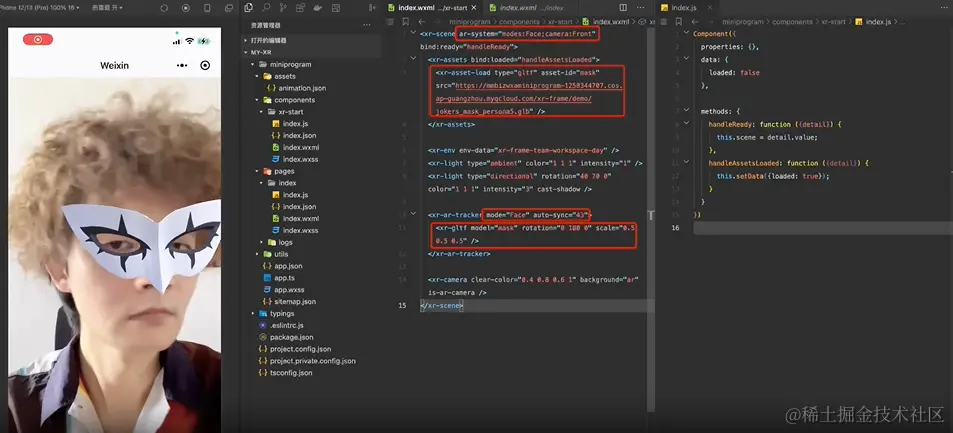Tap the capsule target button in simulator
The image size is (953, 433).
point(206,65)
